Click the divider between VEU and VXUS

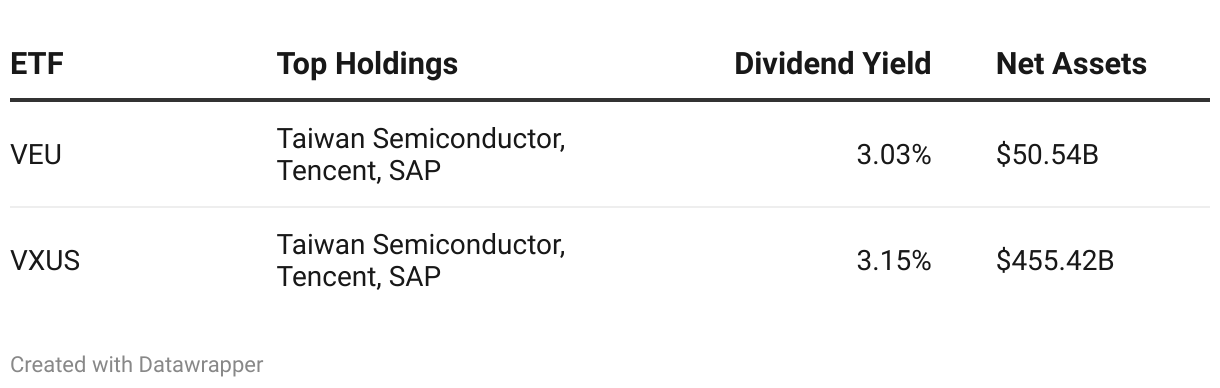coord(610,207)
